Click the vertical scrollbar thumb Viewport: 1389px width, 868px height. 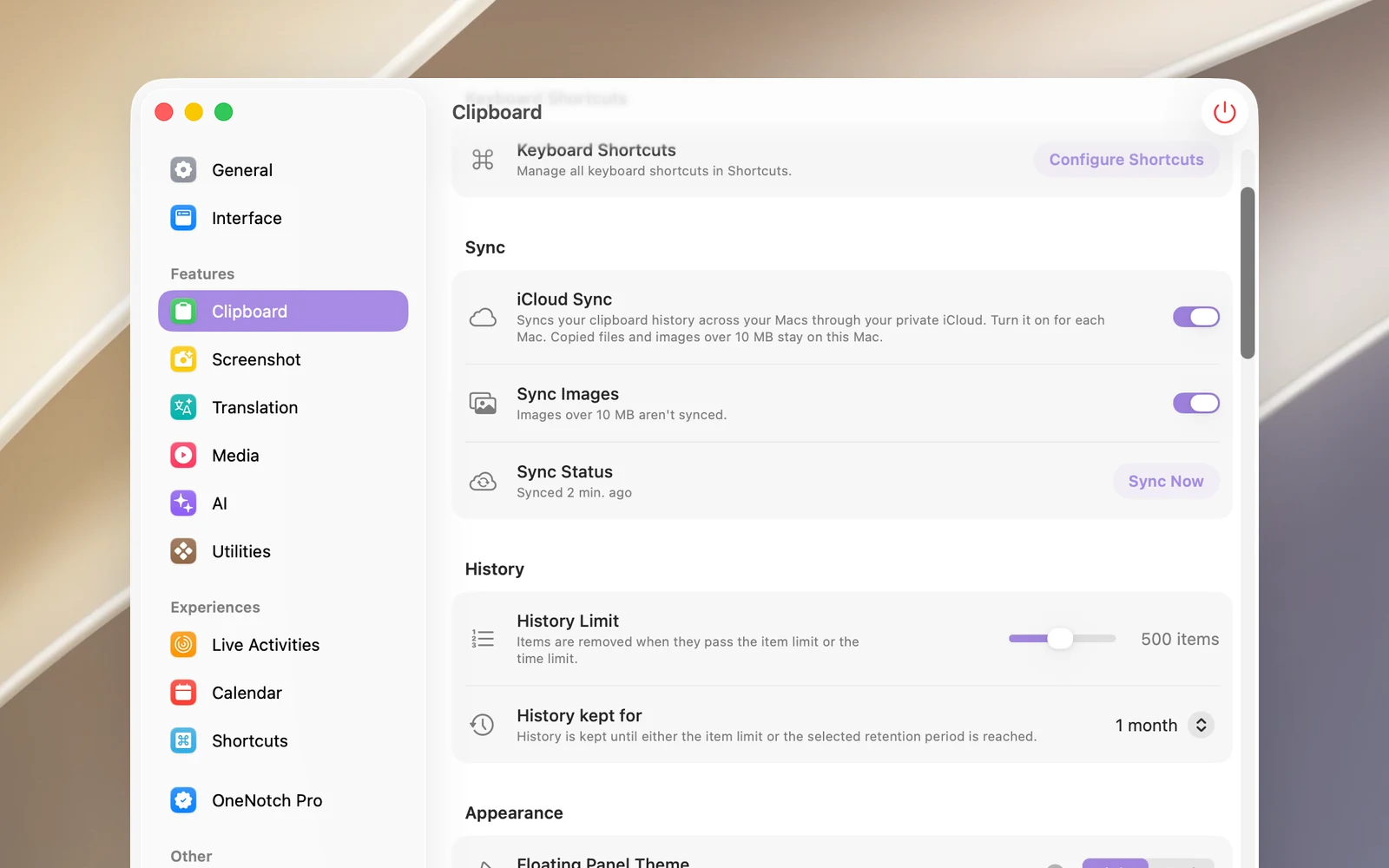[x=1247, y=273]
